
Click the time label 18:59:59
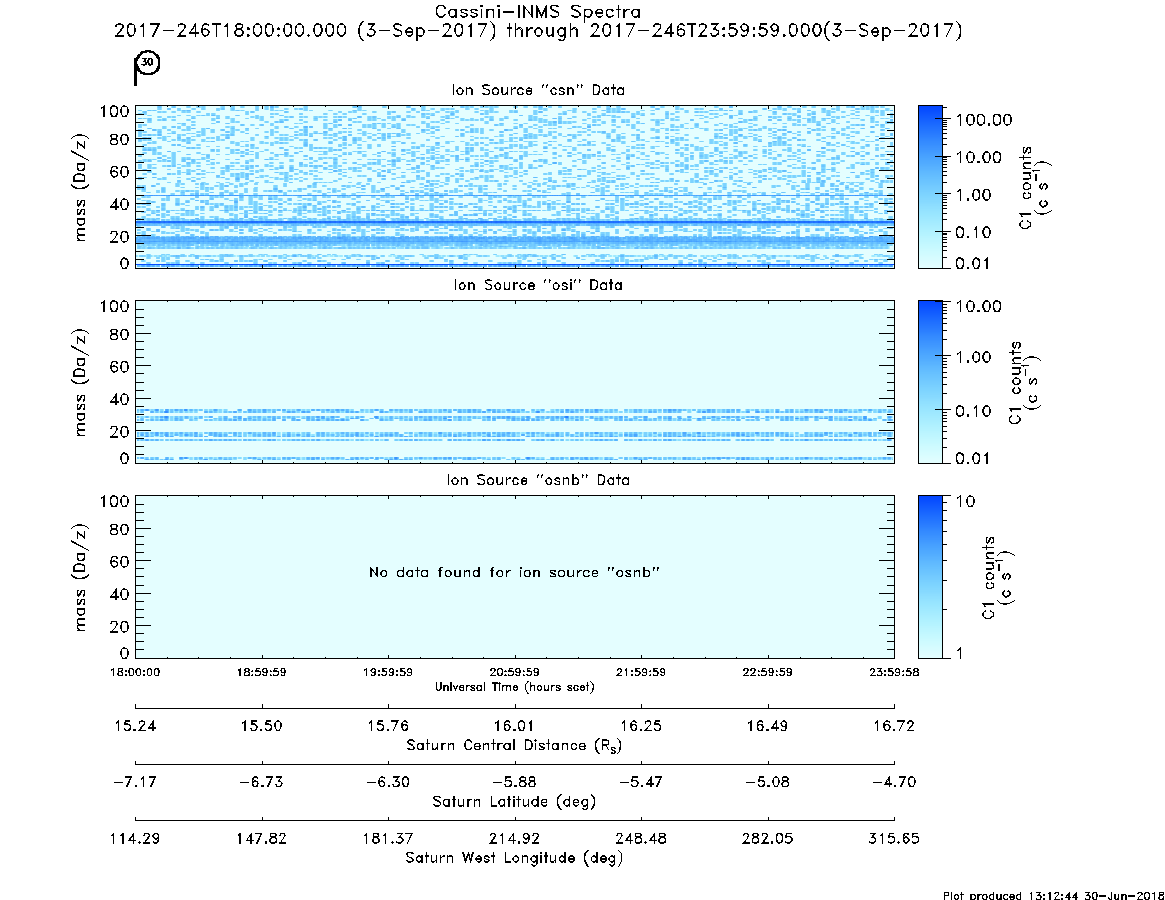click(x=262, y=672)
